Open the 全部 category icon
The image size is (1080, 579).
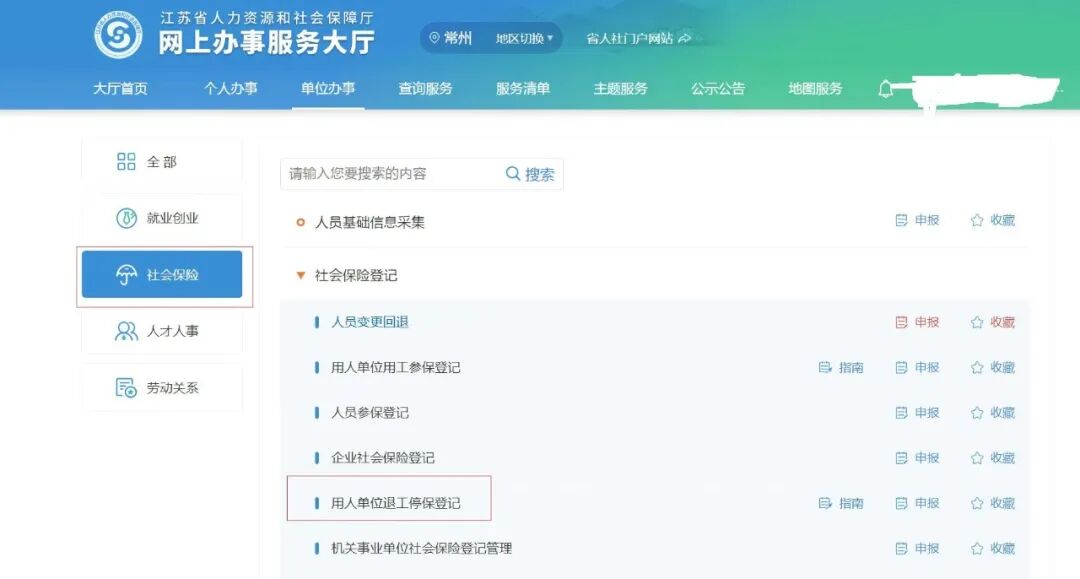125,160
